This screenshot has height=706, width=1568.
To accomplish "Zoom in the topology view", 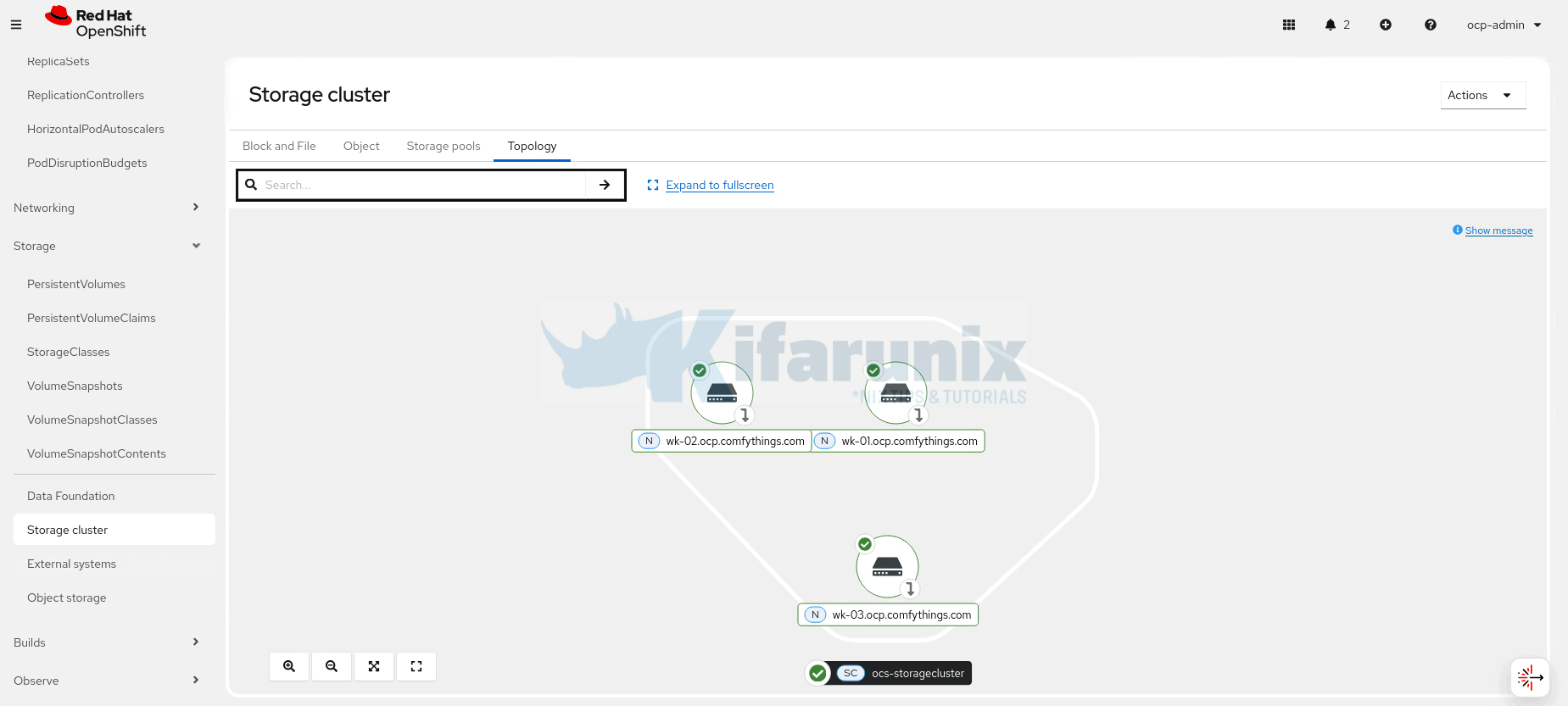I will click(289, 666).
